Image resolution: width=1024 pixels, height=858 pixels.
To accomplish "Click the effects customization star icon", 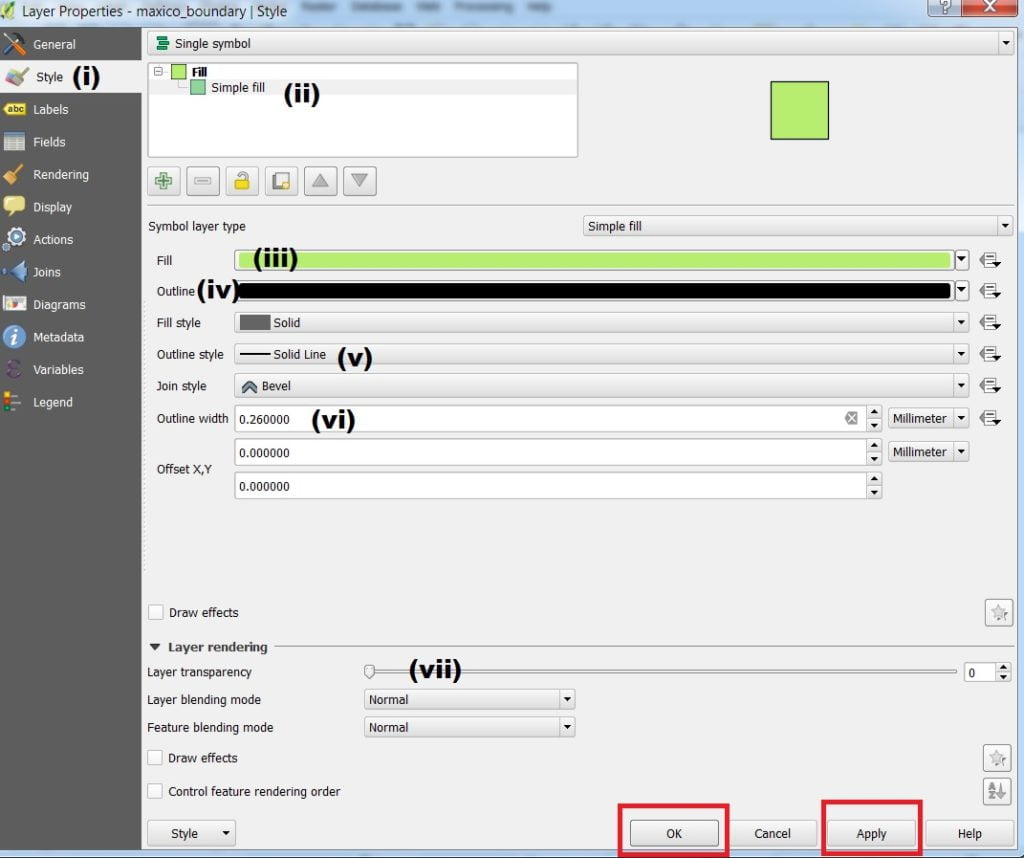I will (x=997, y=612).
